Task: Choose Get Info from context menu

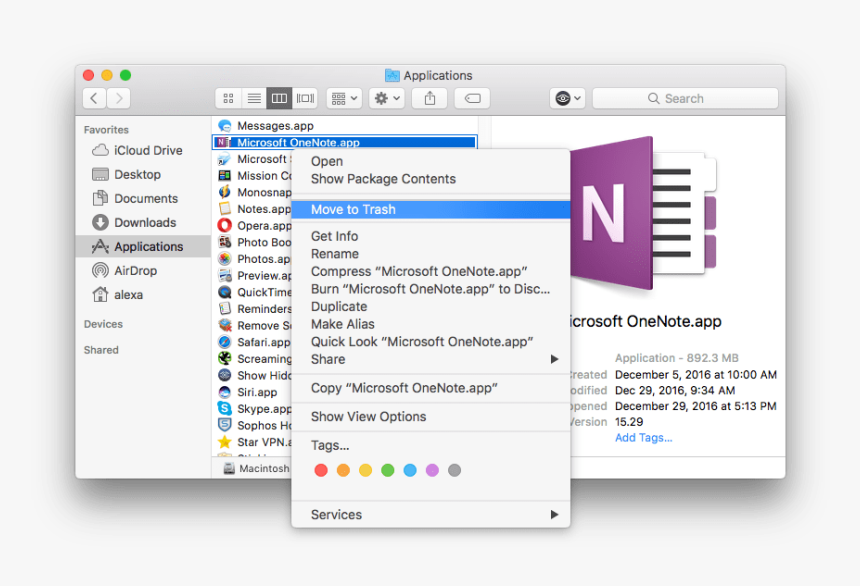Action: [x=431, y=236]
